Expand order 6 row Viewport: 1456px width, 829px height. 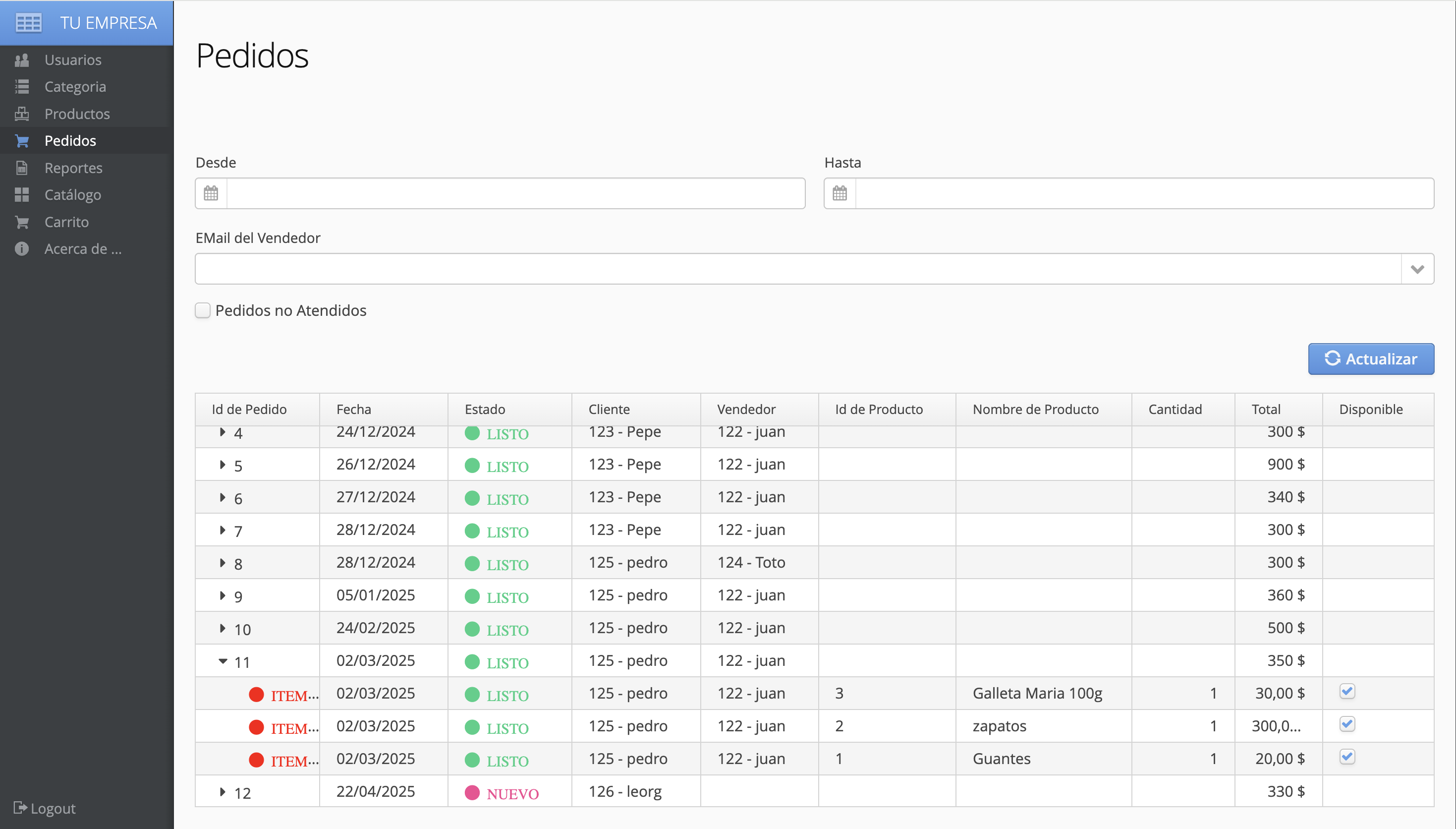(x=223, y=497)
